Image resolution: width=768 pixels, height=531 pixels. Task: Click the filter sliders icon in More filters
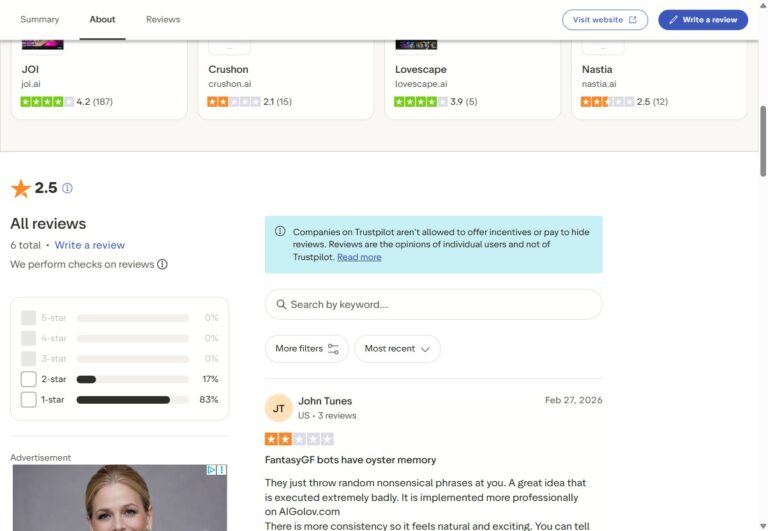(x=333, y=349)
